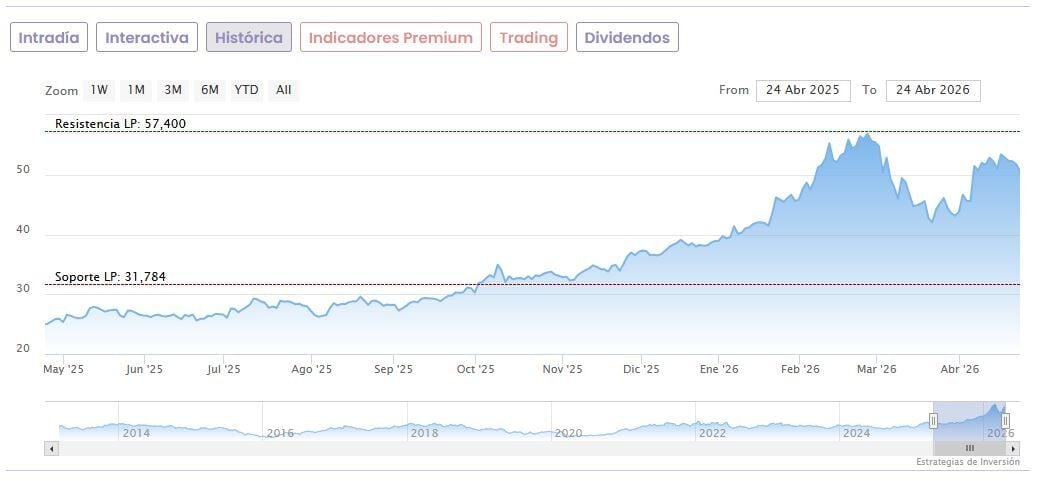The height and width of the screenshot is (481, 1040).
Task: Click the From date field
Action: pos(802,90)
